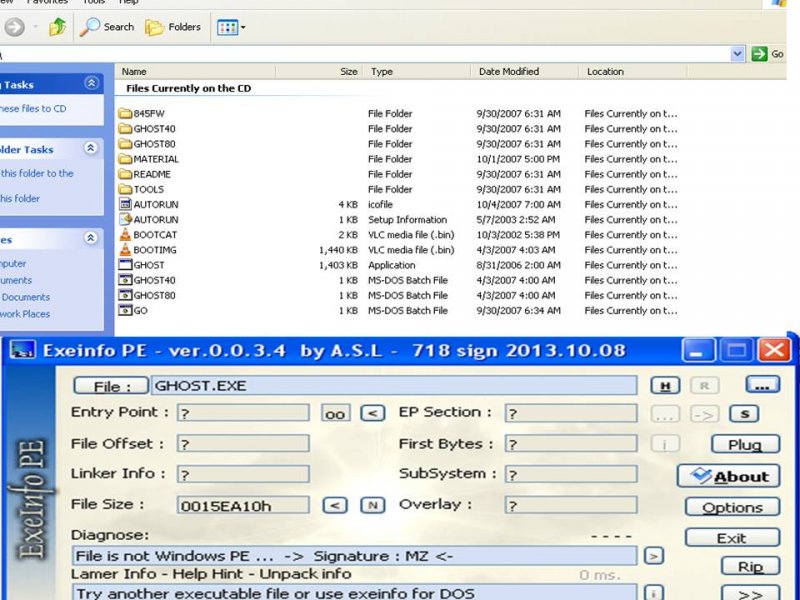The height and width of the screenshot is (600, 800).
Task: Collapse the CD writing Tasks panel
Action: (91, 83)
